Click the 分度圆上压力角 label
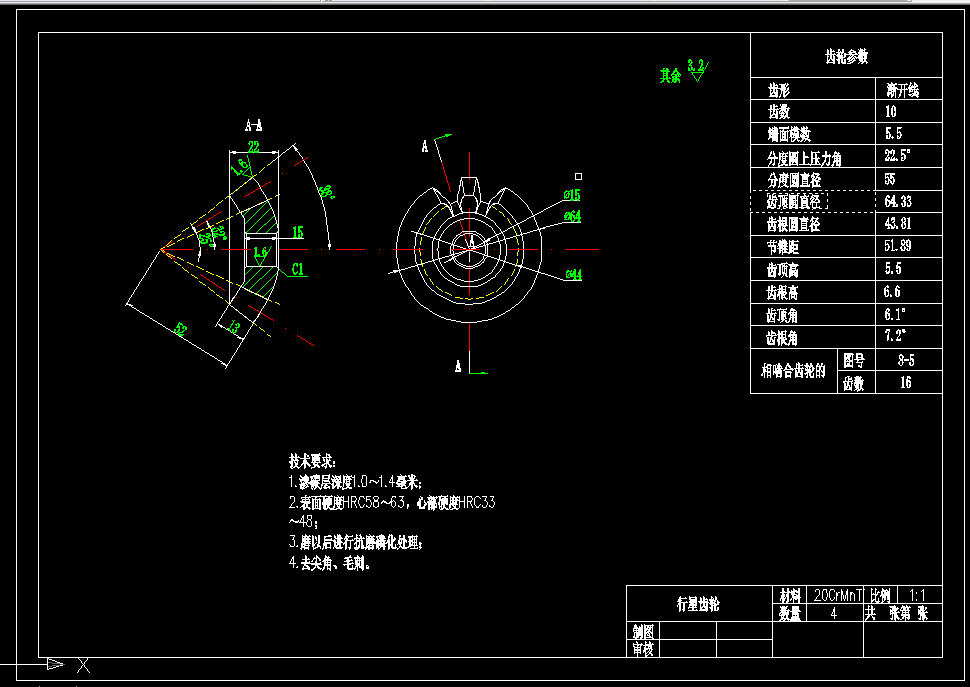 804,158
